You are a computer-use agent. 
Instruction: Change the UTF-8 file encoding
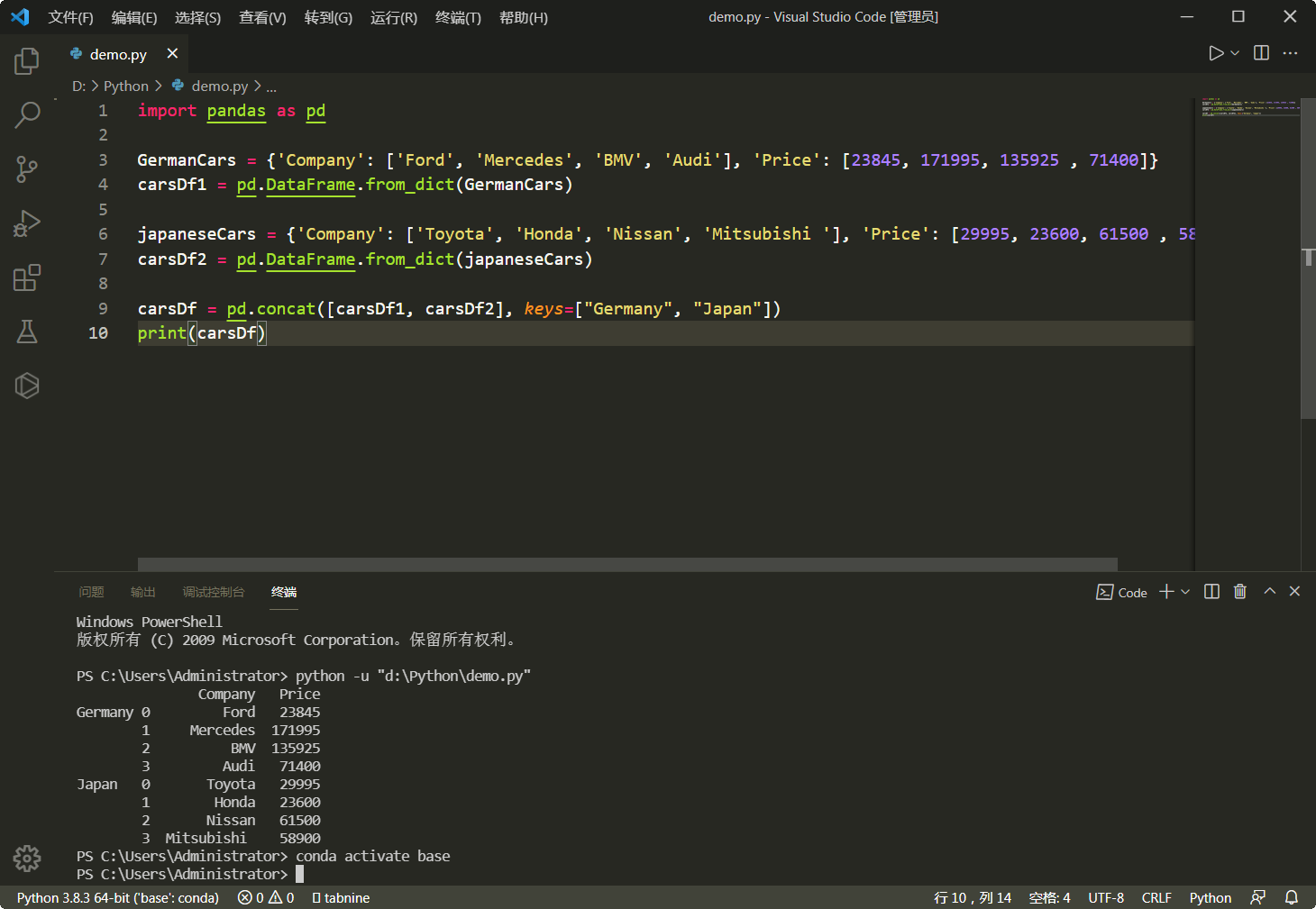pyautogui.click(x=1106, y=898)
